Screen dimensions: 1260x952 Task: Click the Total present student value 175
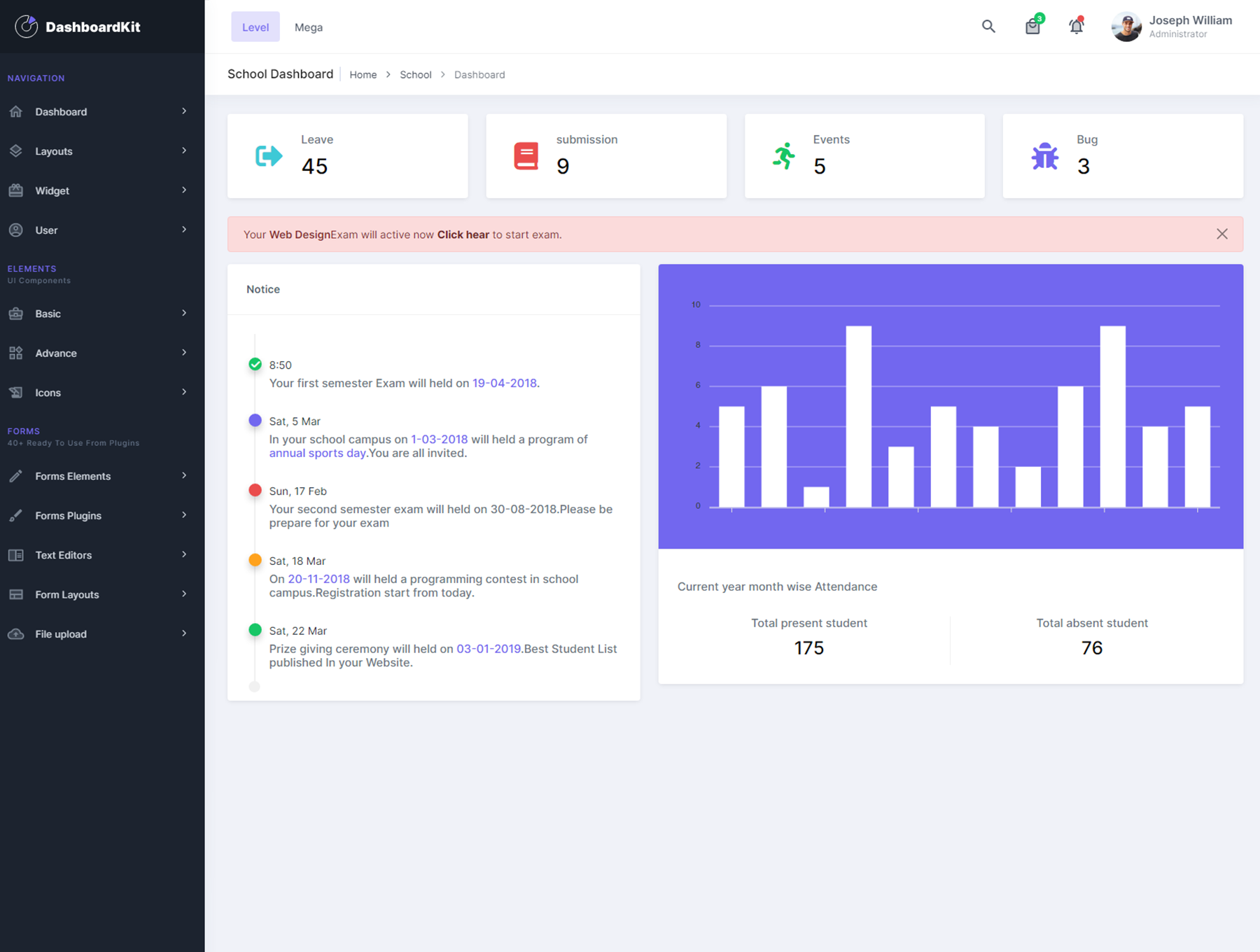pyautogui.click(x=809, y=648)
